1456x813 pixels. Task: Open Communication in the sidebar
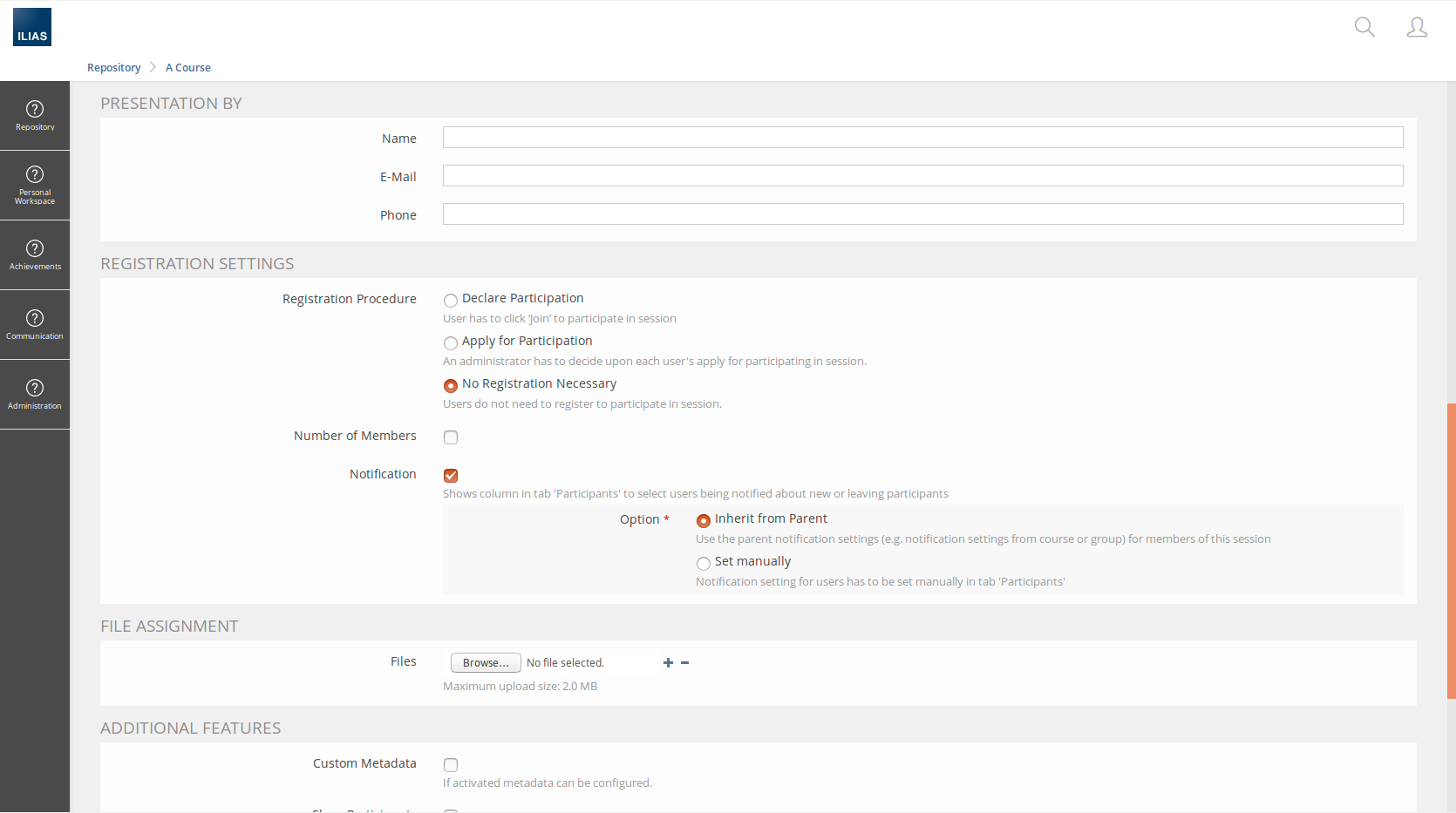coord(35,325)
